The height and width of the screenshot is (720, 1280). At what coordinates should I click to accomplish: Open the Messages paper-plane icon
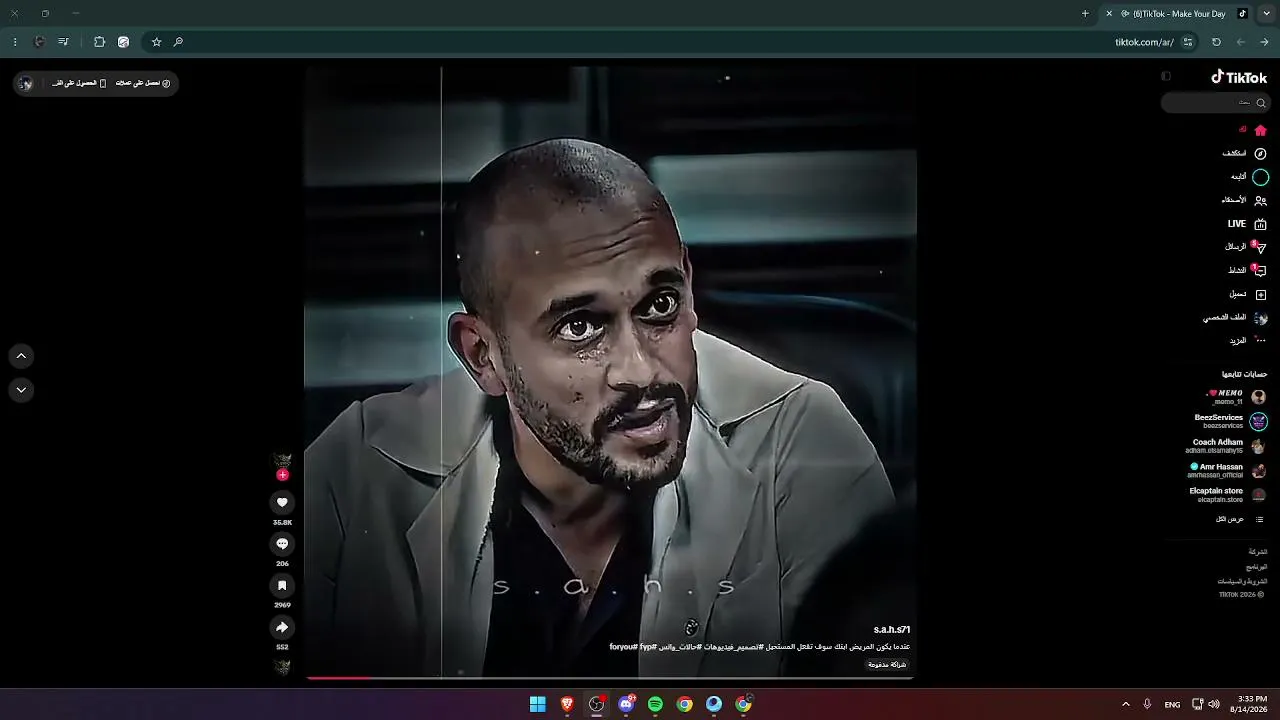(x=1260, y=247)
